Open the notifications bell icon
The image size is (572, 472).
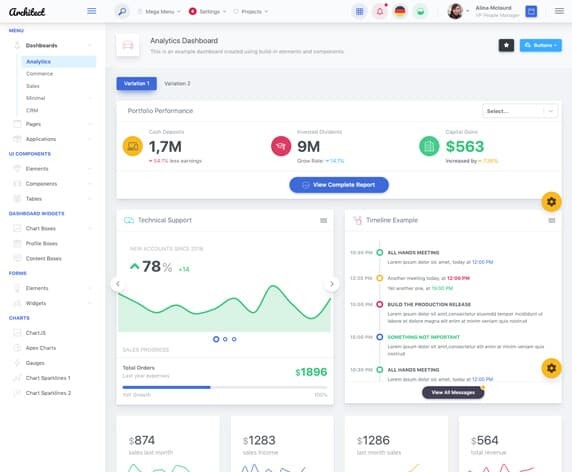(380, 12)
